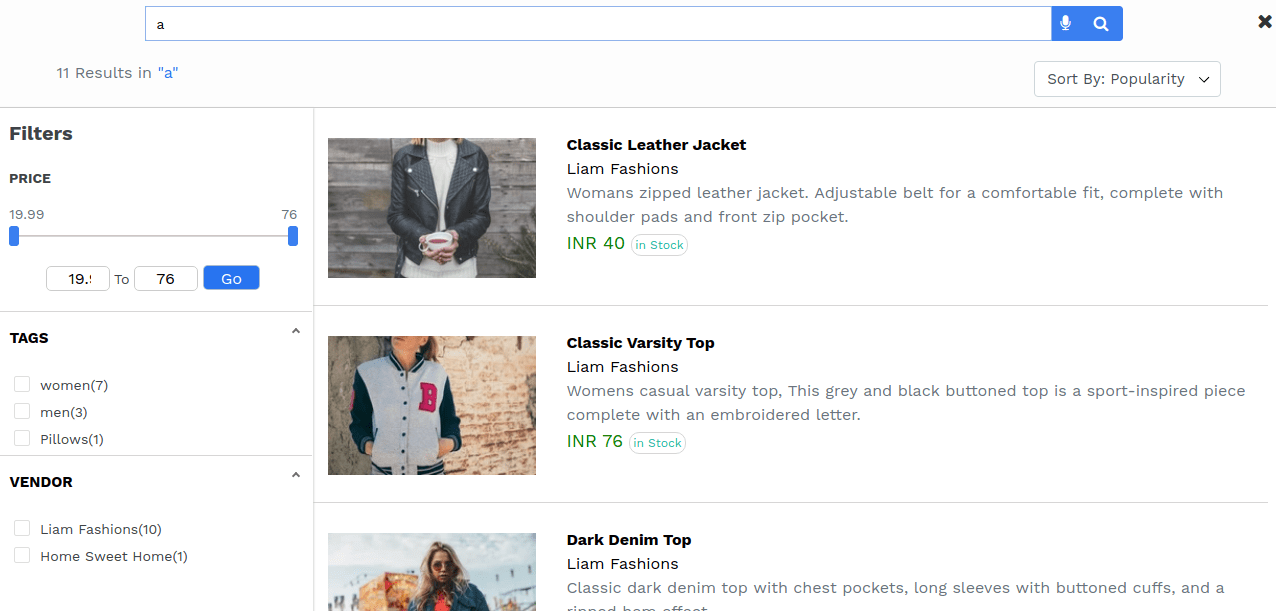Focus the maximum price input showing 76
Screen dimensions: 1276x611
coord(166,279)
